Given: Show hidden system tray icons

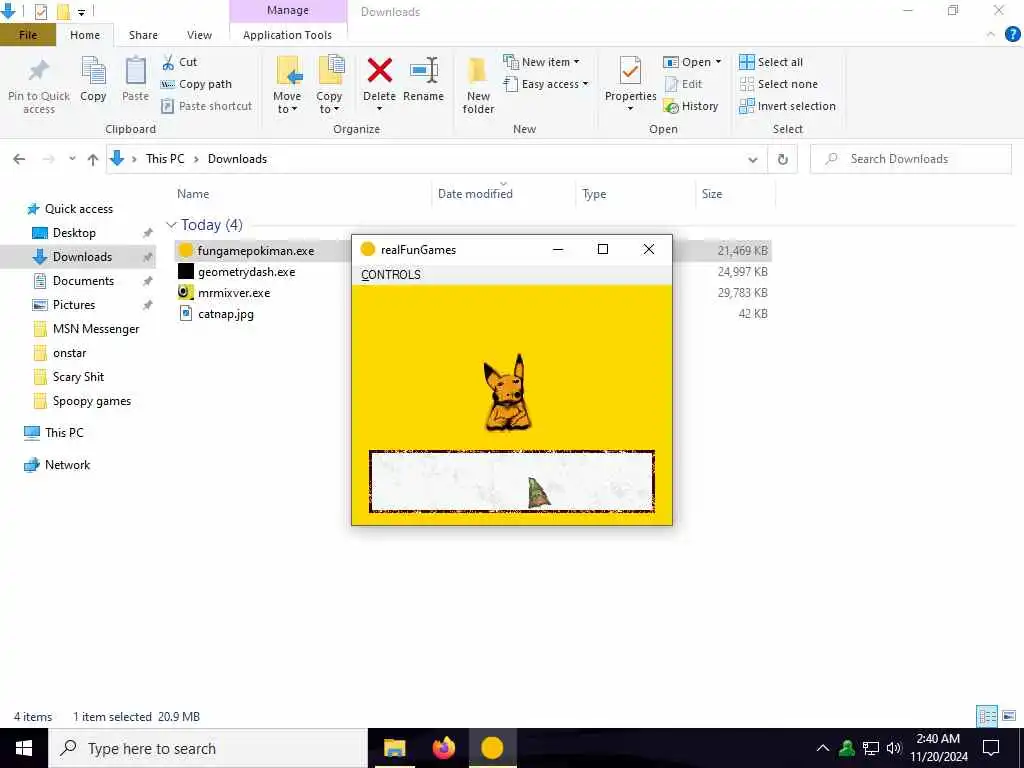Looking at the screenshot, I should point(823,748).
